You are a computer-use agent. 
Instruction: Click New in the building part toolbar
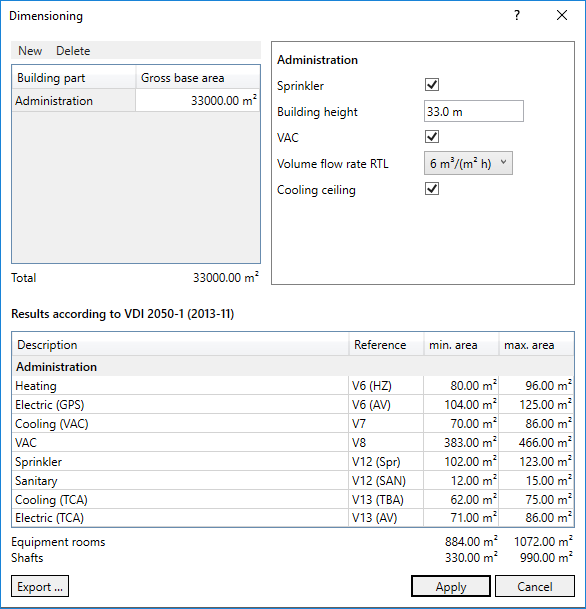30,51
